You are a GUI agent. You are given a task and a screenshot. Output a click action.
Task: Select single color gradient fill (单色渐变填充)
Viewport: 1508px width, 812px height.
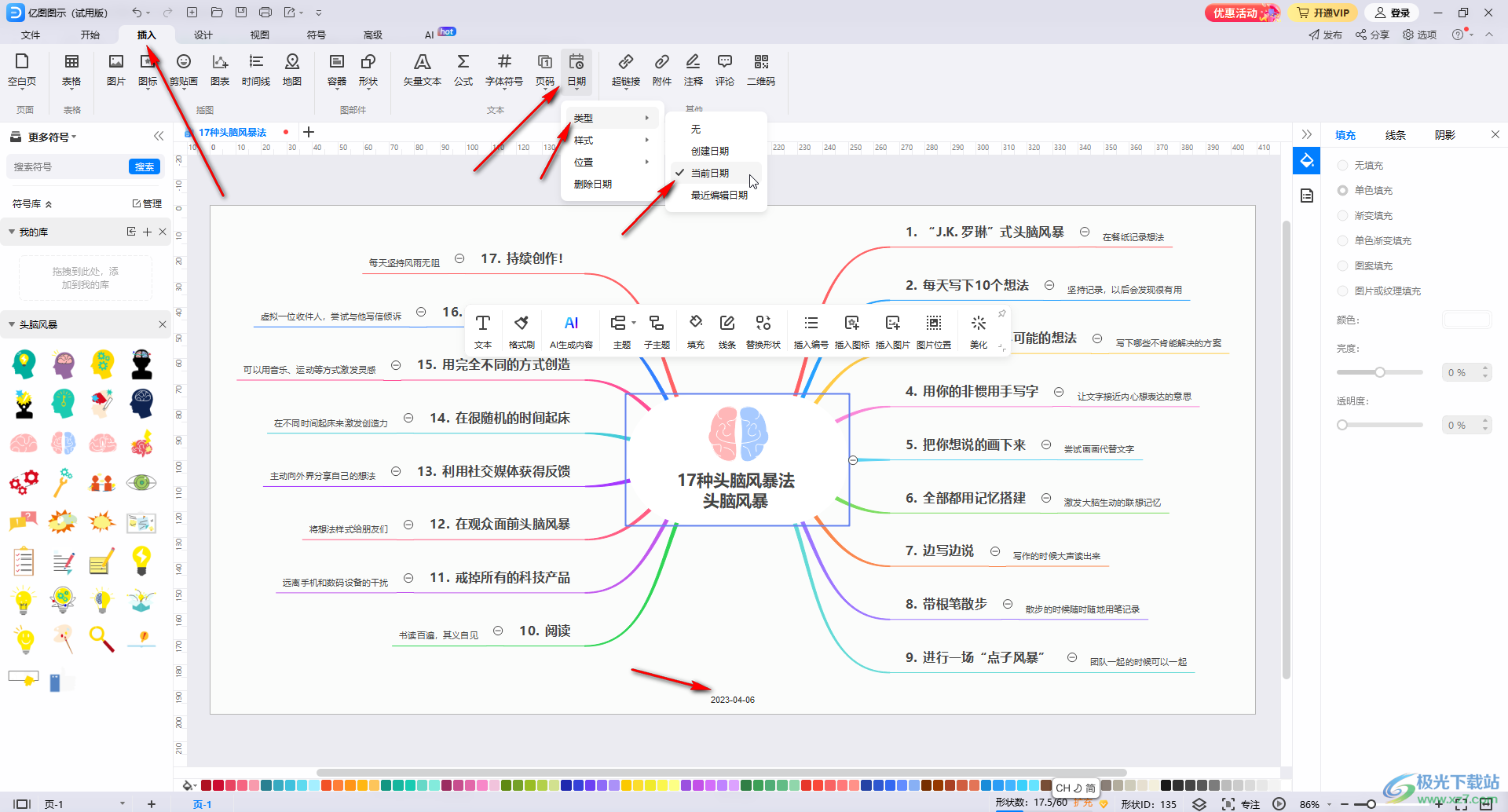click(1374, 240)
